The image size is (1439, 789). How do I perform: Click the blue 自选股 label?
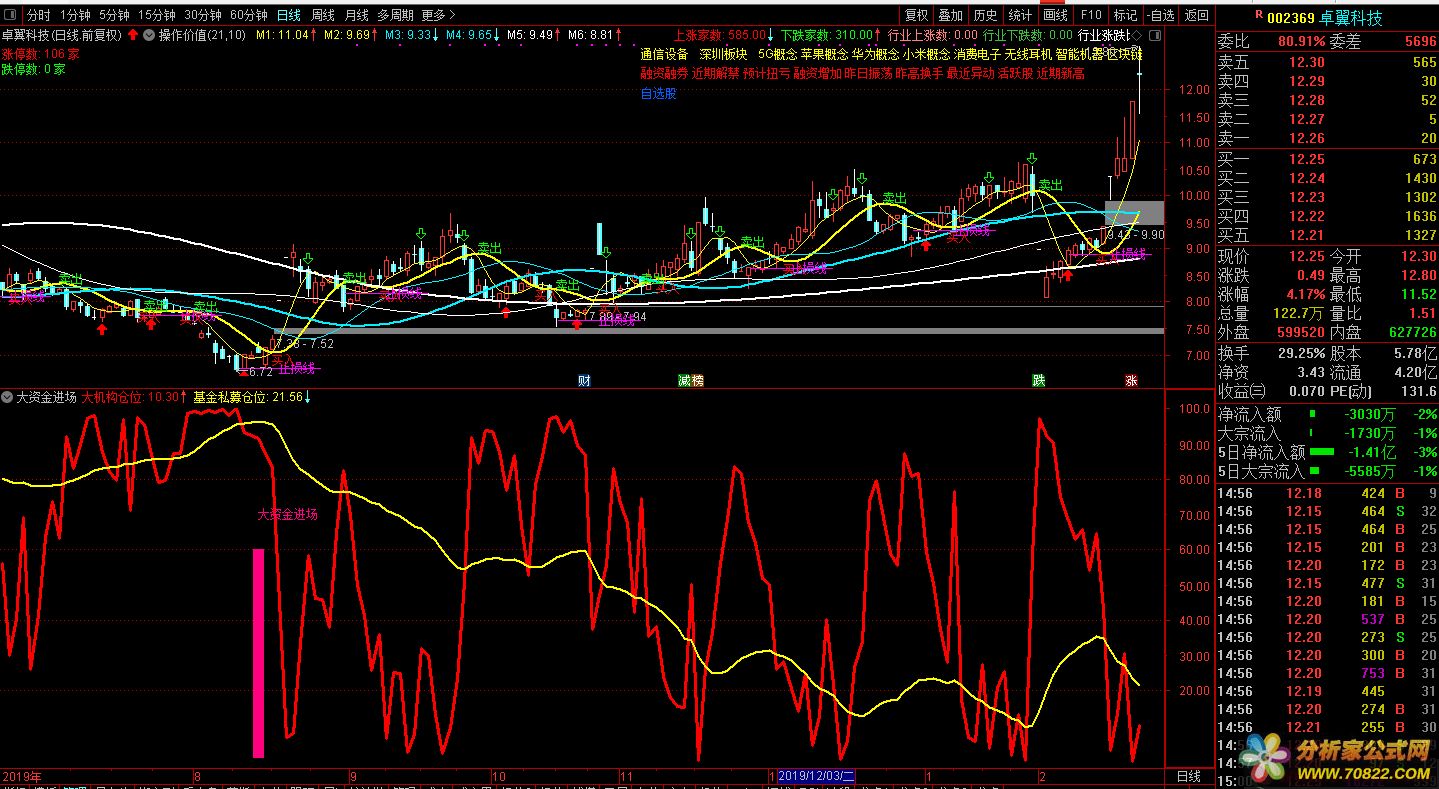(659, 94)
